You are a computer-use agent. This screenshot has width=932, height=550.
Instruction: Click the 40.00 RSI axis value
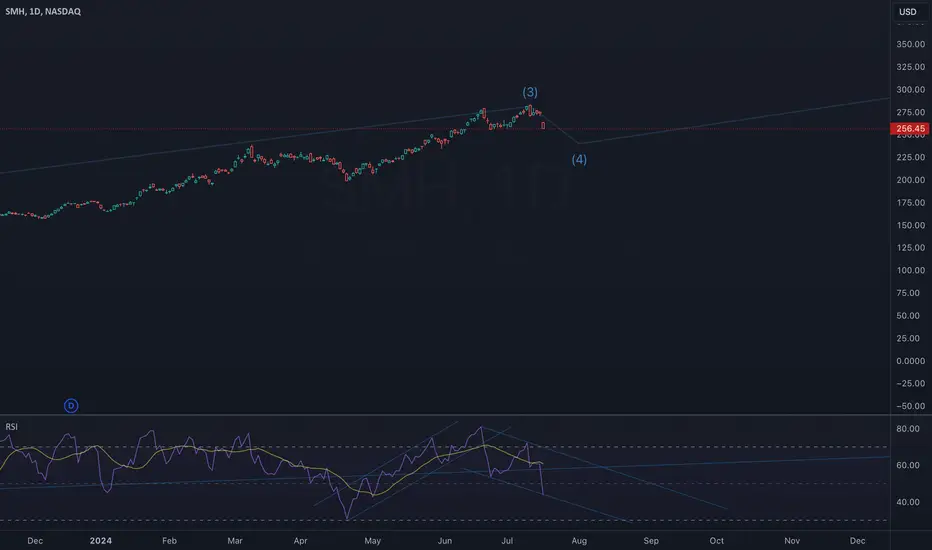click(908, 502)
